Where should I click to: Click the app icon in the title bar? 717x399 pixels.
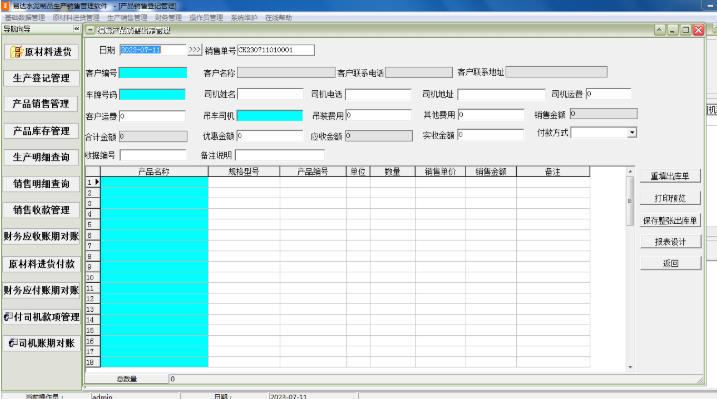[5, 5]
